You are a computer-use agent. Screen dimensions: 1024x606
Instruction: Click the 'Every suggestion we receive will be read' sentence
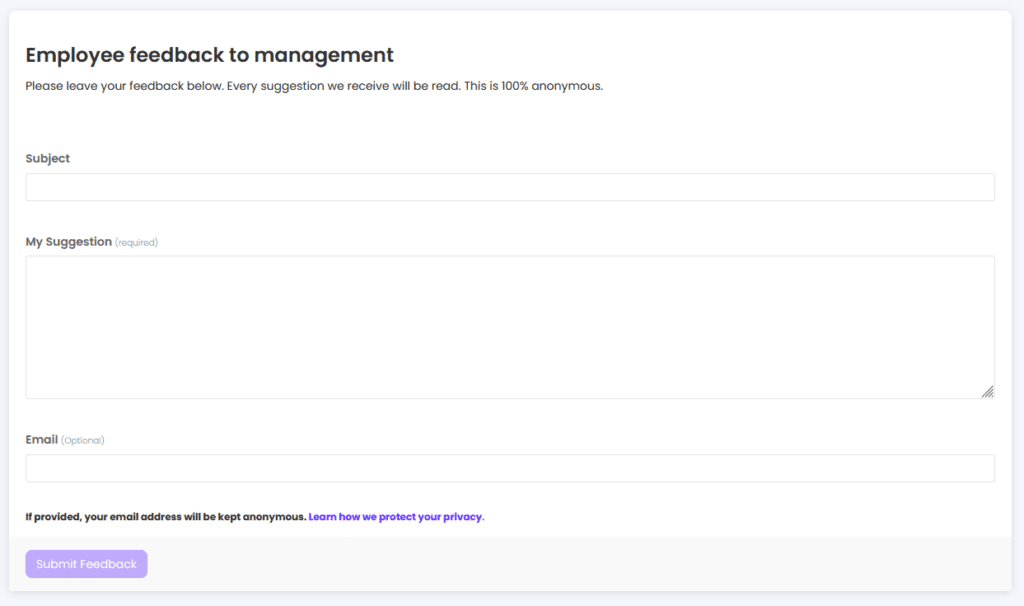pyautogui.click(x=343, y=86)
